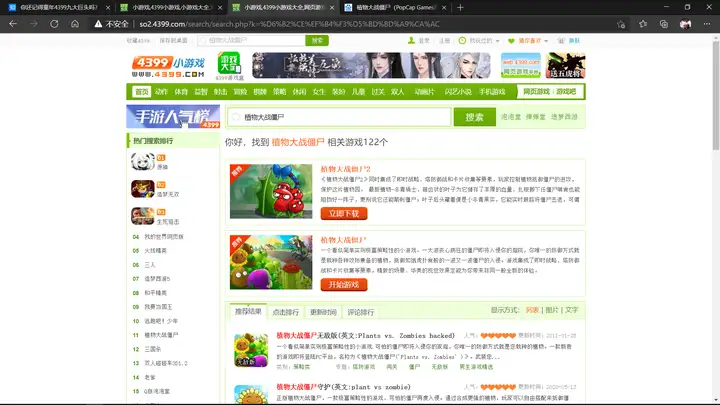Image resolution: width=720 pixels, height=405 pixels.
Task: Open the 植物大战僵尸 featured thumbnail image
Action: 271,262
